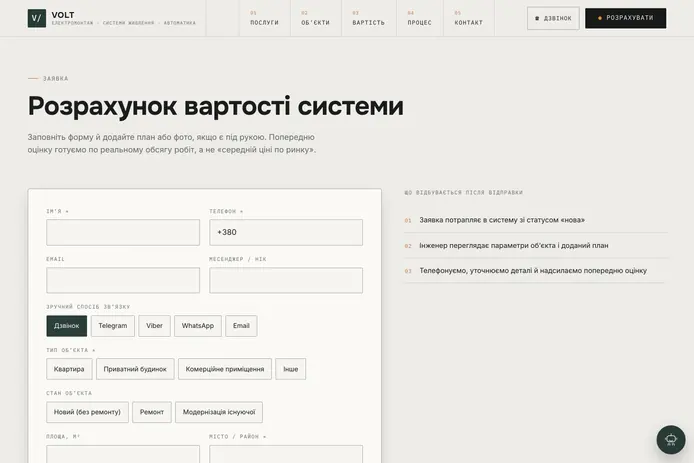Focus the Телефон field with +380

(286, 232)
